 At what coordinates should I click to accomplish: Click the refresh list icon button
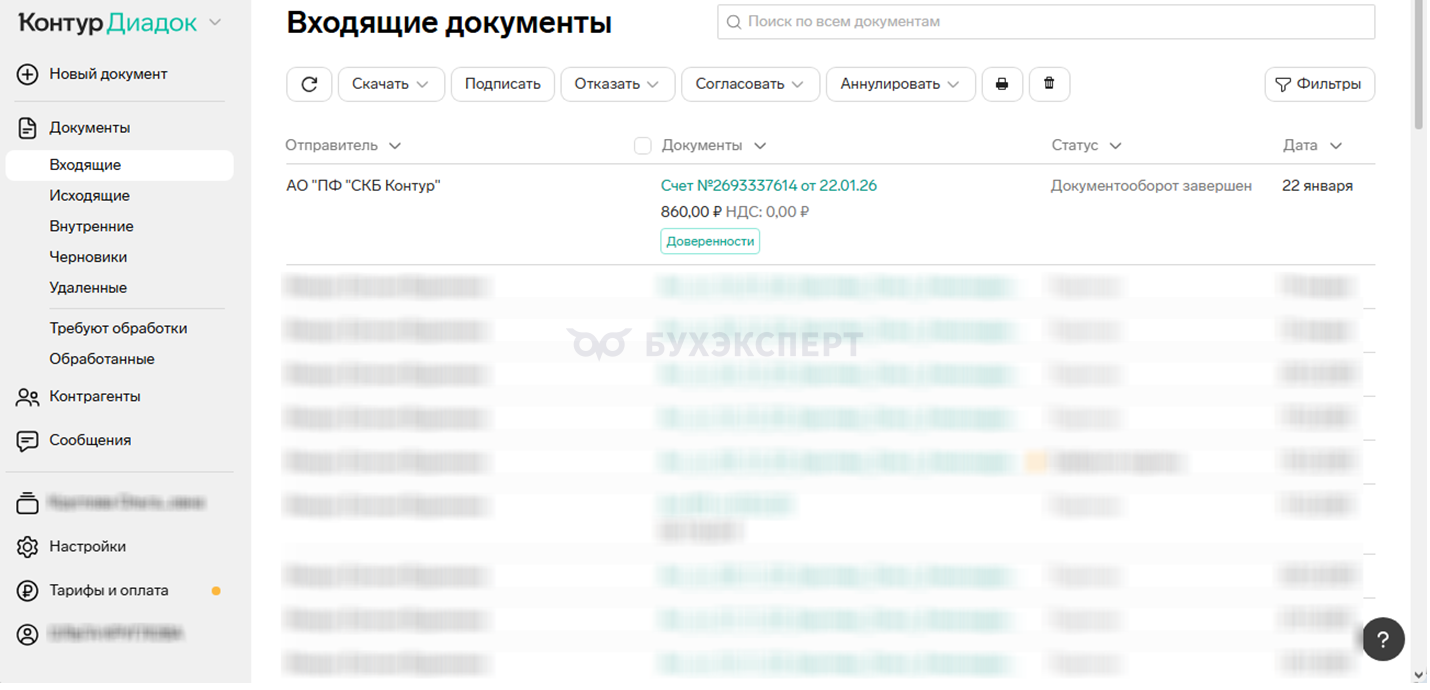pyautogui.click(x=309, y=84)
